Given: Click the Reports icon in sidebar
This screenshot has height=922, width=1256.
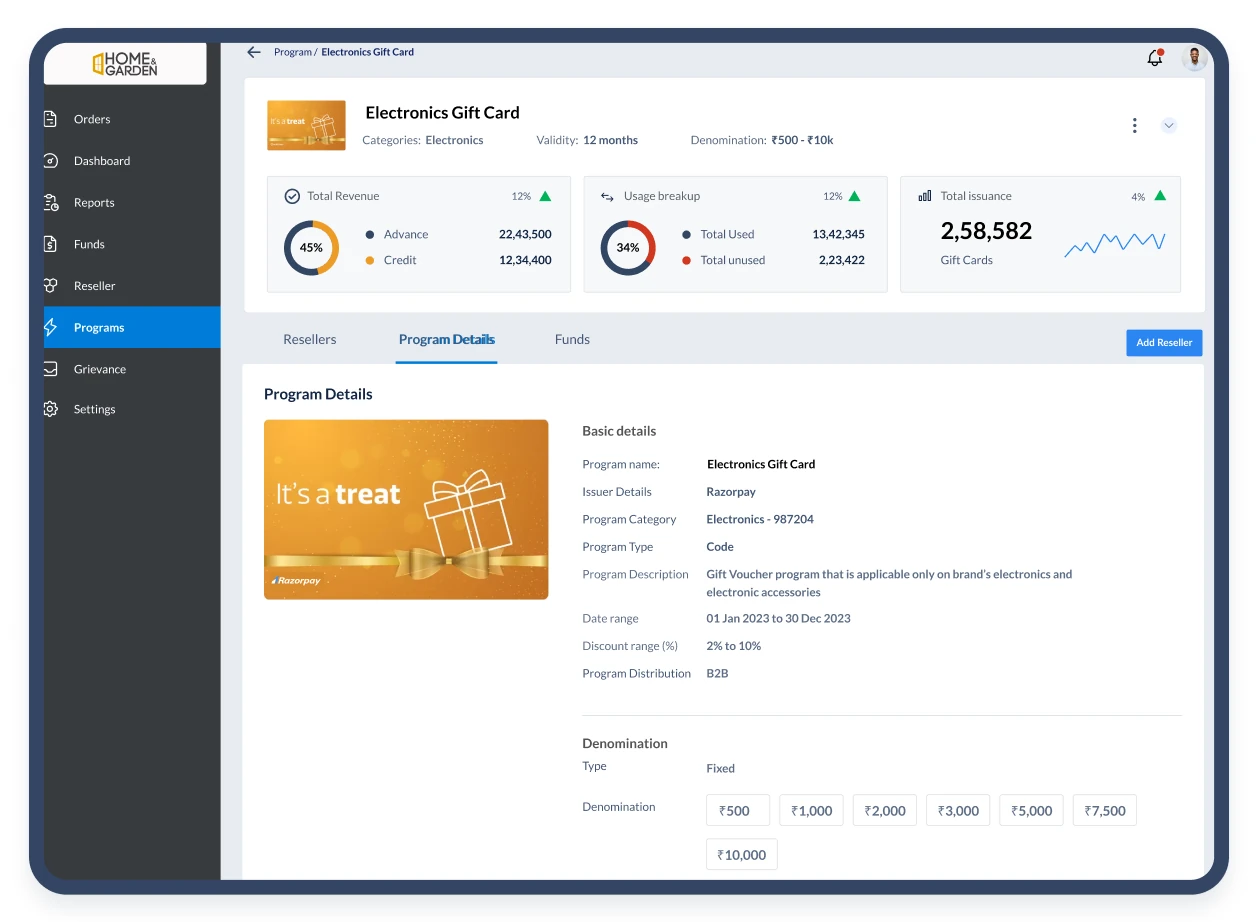Looking at the screenshot, I should coord(51,203).
